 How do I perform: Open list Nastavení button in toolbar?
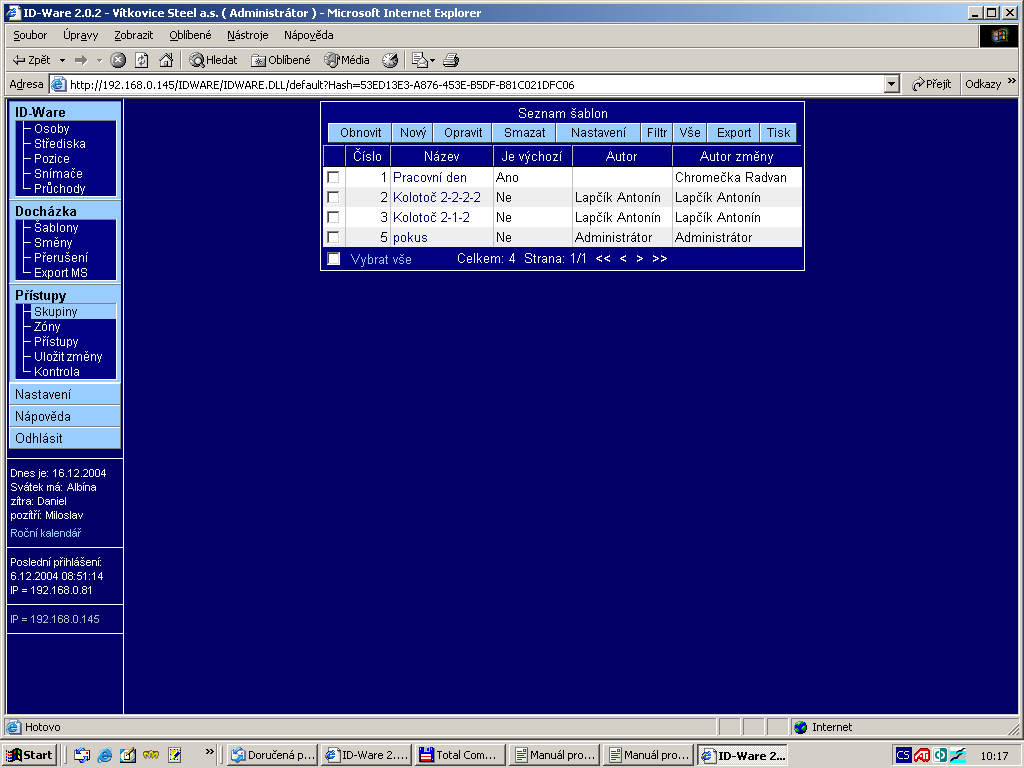(x=598, y=133)
